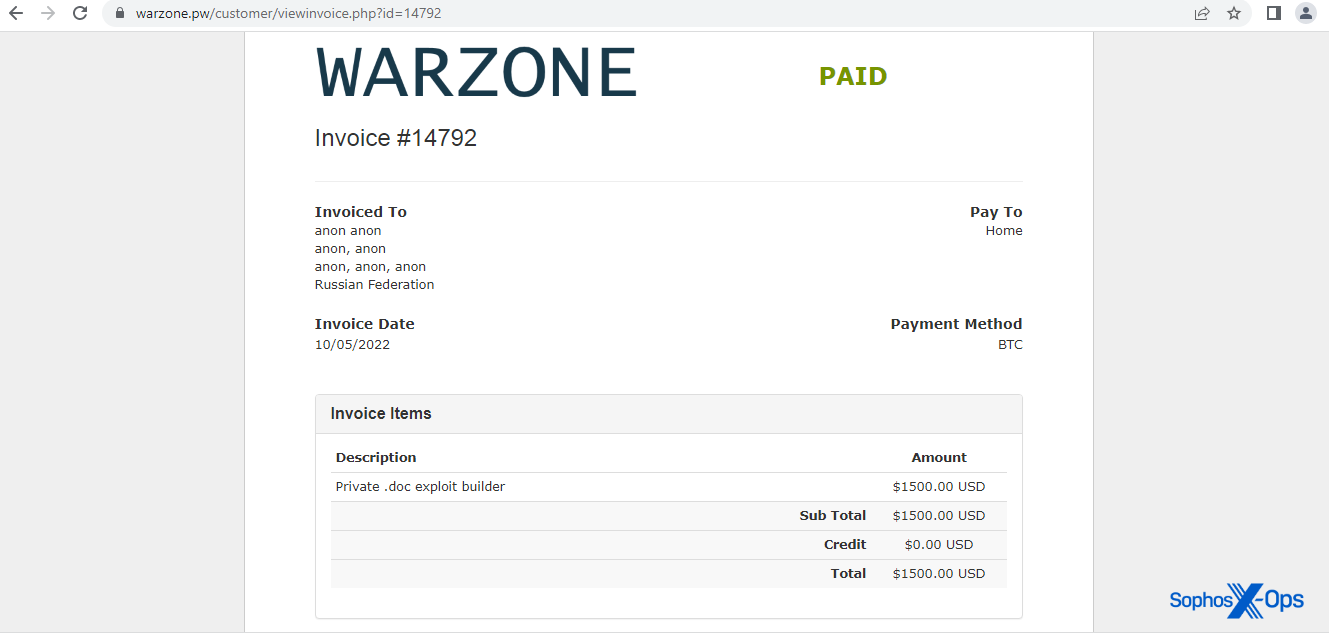
Task: Click the user profile avatar icon
Action: click(x=1305, y=14)
